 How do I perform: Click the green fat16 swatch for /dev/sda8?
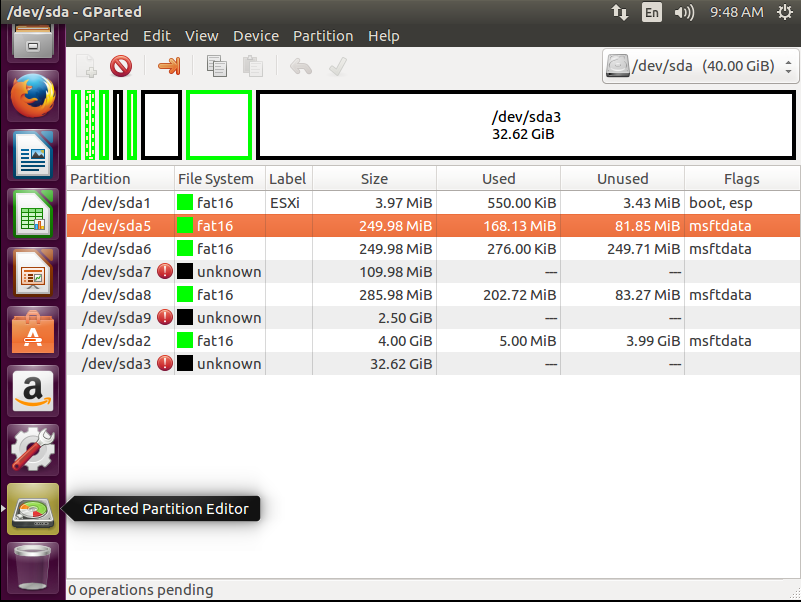185,294
